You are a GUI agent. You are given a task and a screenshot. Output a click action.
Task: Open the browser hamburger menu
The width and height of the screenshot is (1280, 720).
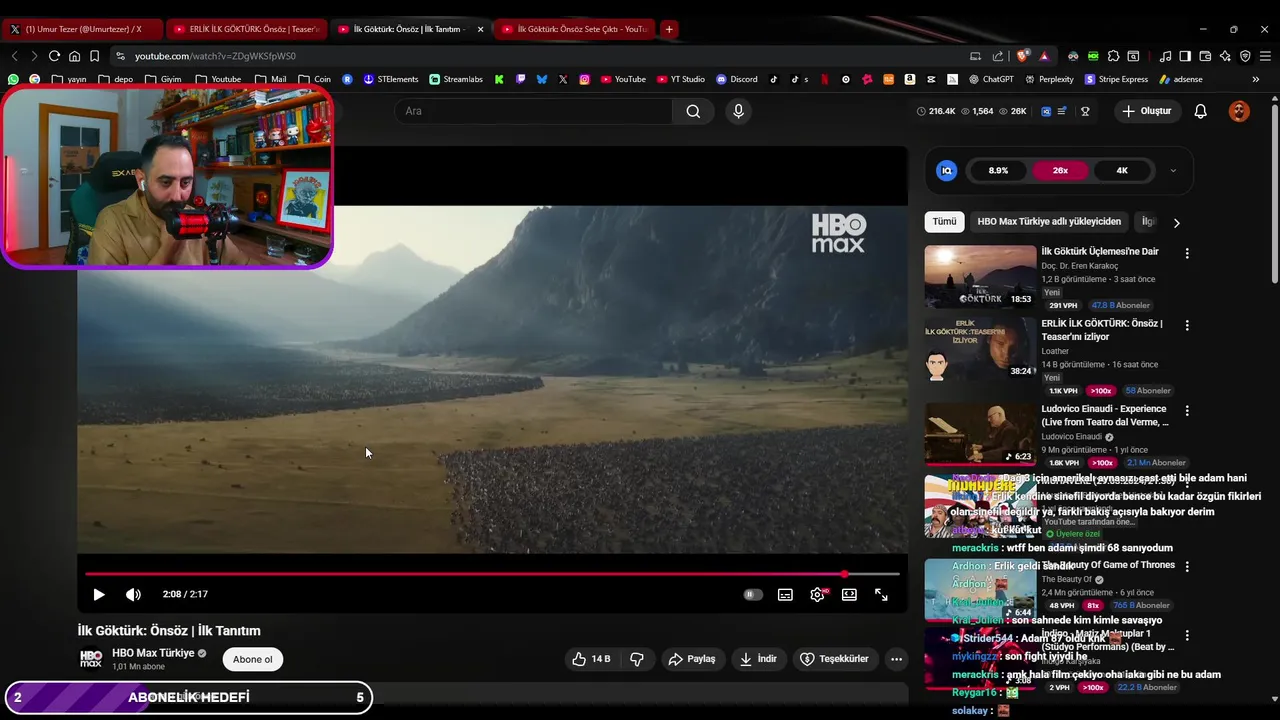click(1266, 56)
